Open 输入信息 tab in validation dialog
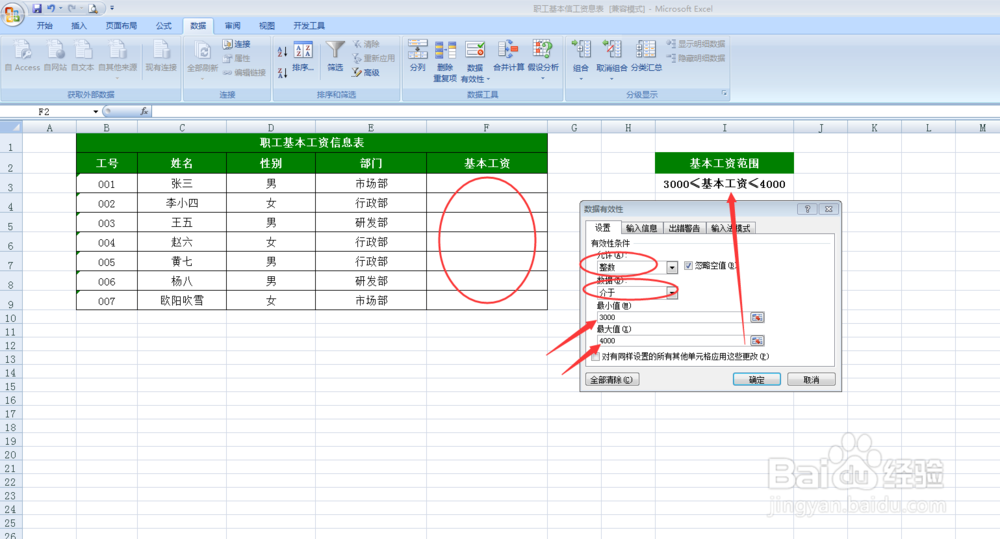The width and height of the screenshot is (1000, 539). (642, 228)
